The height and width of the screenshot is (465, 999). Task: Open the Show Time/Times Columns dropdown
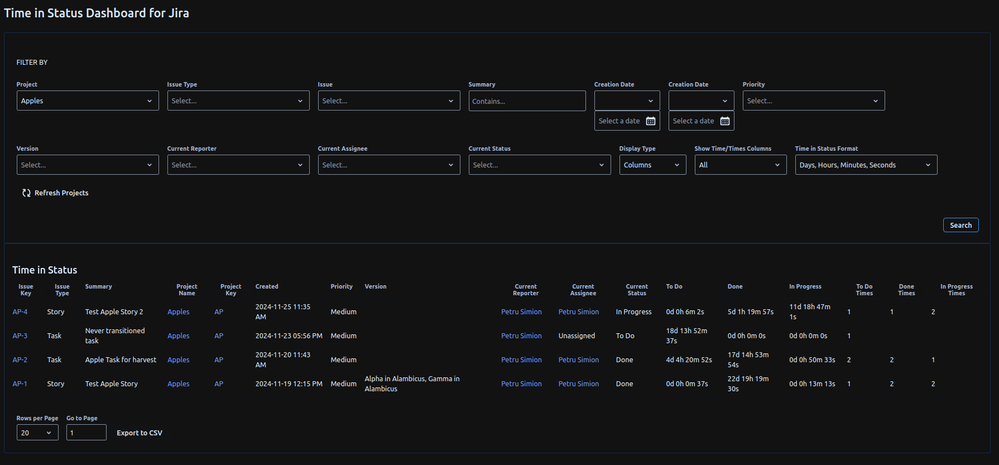point(740,165)
